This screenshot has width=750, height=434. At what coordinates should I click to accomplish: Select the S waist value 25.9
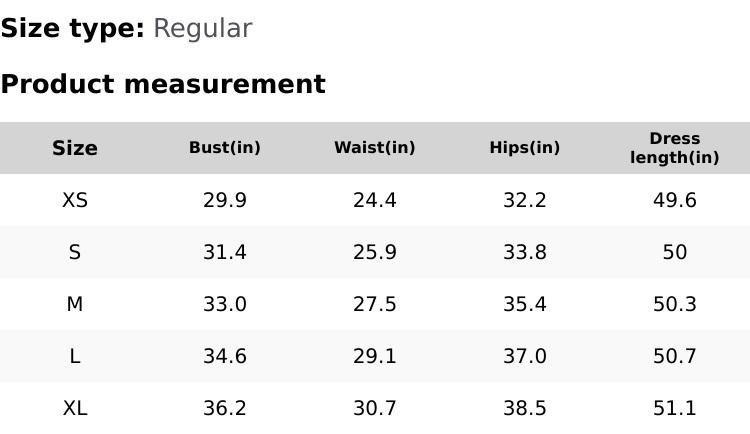click(x=375, y=252)
